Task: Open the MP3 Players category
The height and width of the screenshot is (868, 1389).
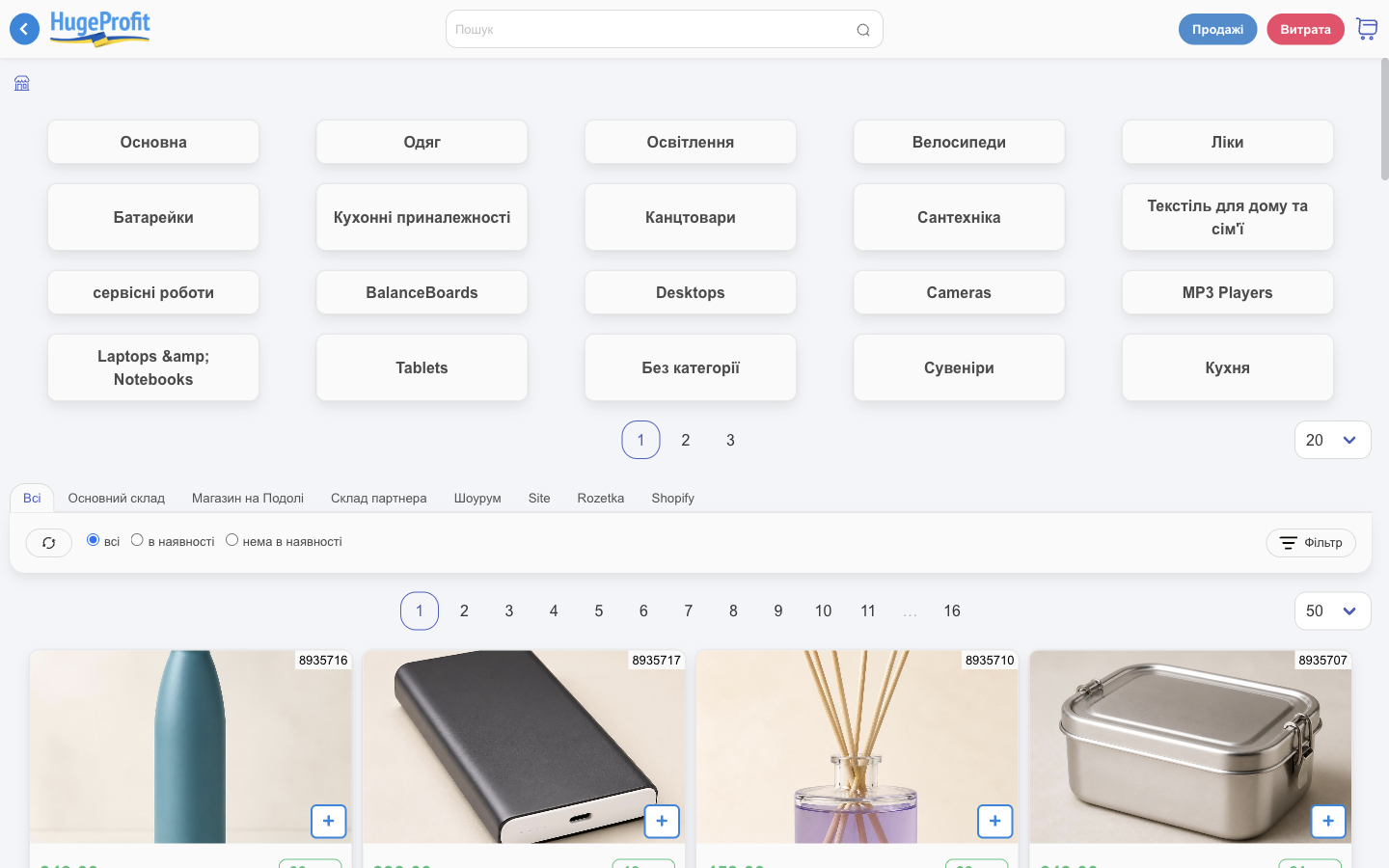Action: pyautogui.click(x=1227, y=292)
